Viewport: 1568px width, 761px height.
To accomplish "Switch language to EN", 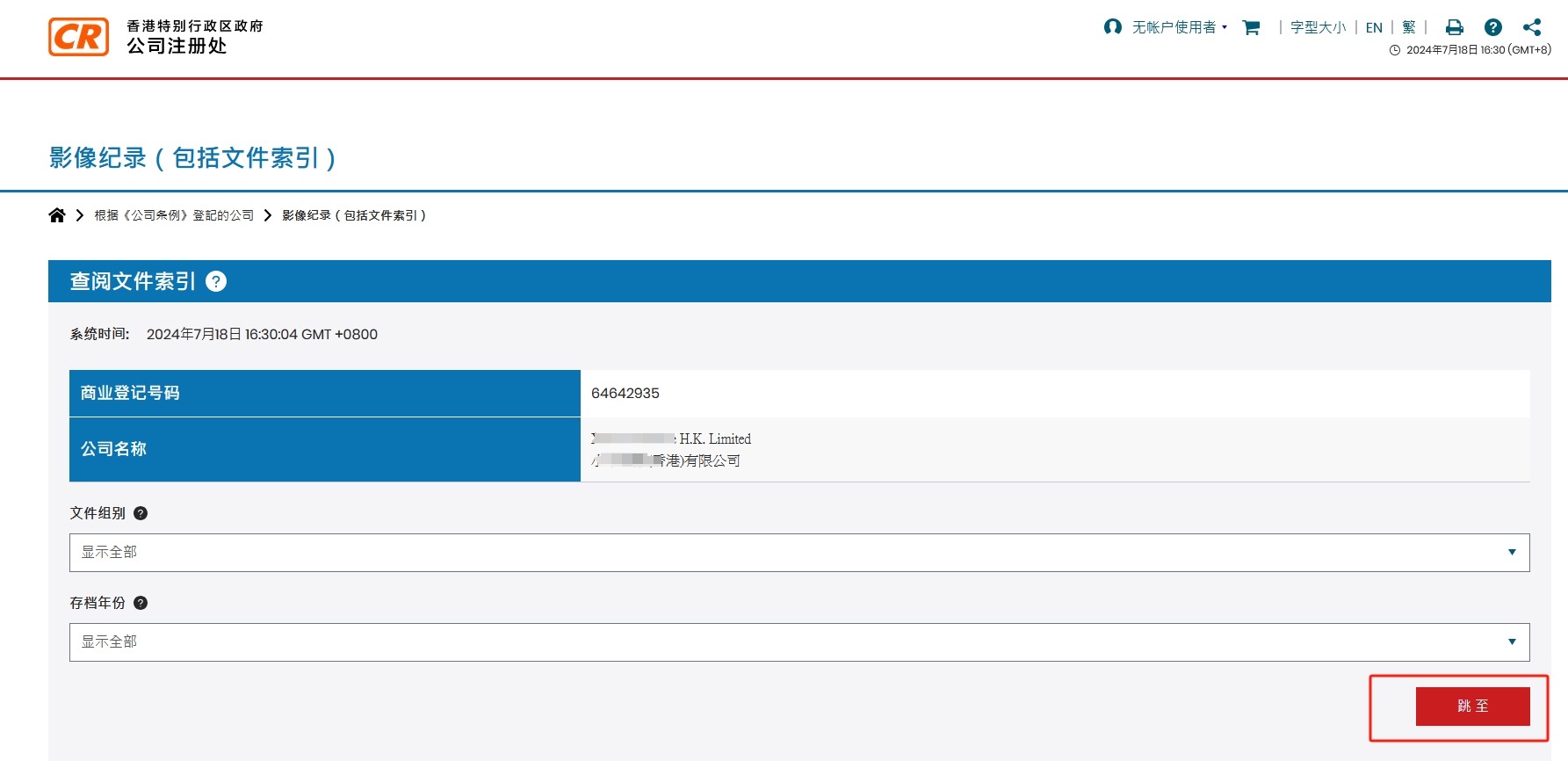I will coord(1374,27).
